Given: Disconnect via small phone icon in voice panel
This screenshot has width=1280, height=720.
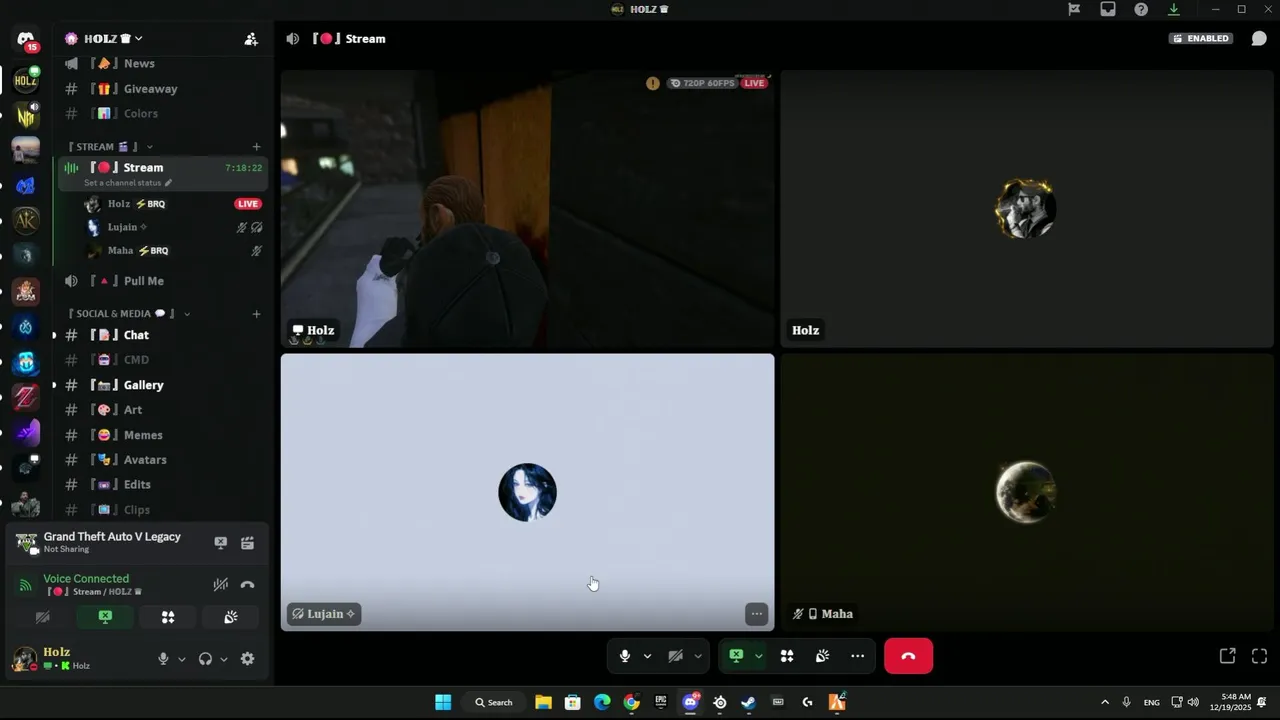Looking at the screenshot, I should [247, 585].
